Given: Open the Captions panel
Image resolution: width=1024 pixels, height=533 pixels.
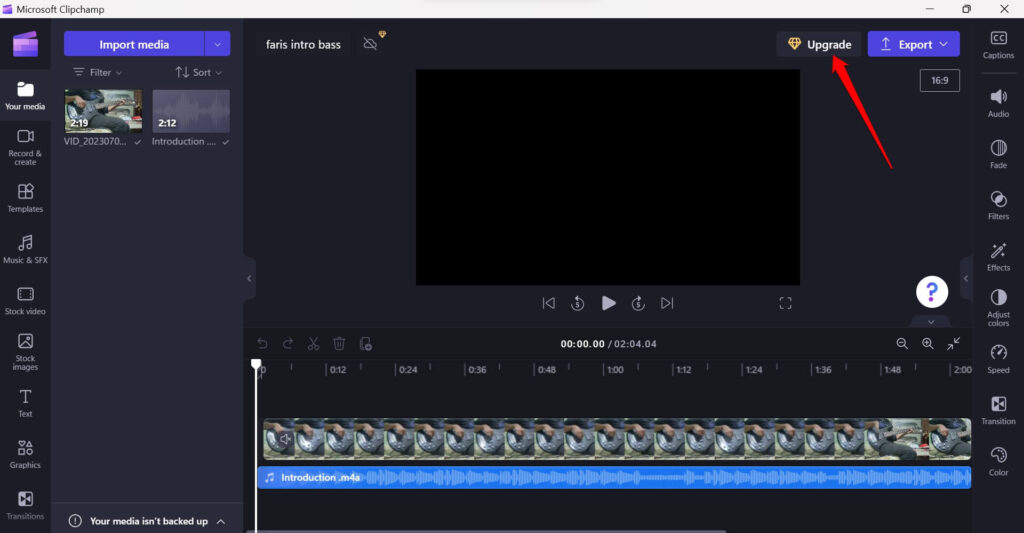Looking at the screenshot, I should [x=997, y=45].
